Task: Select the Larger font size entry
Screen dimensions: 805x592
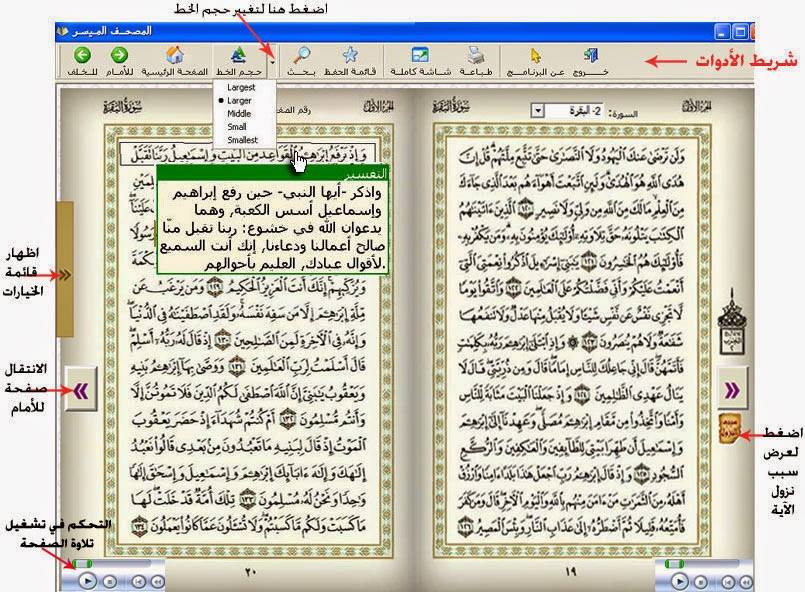Action: click(x=239, y=101)
